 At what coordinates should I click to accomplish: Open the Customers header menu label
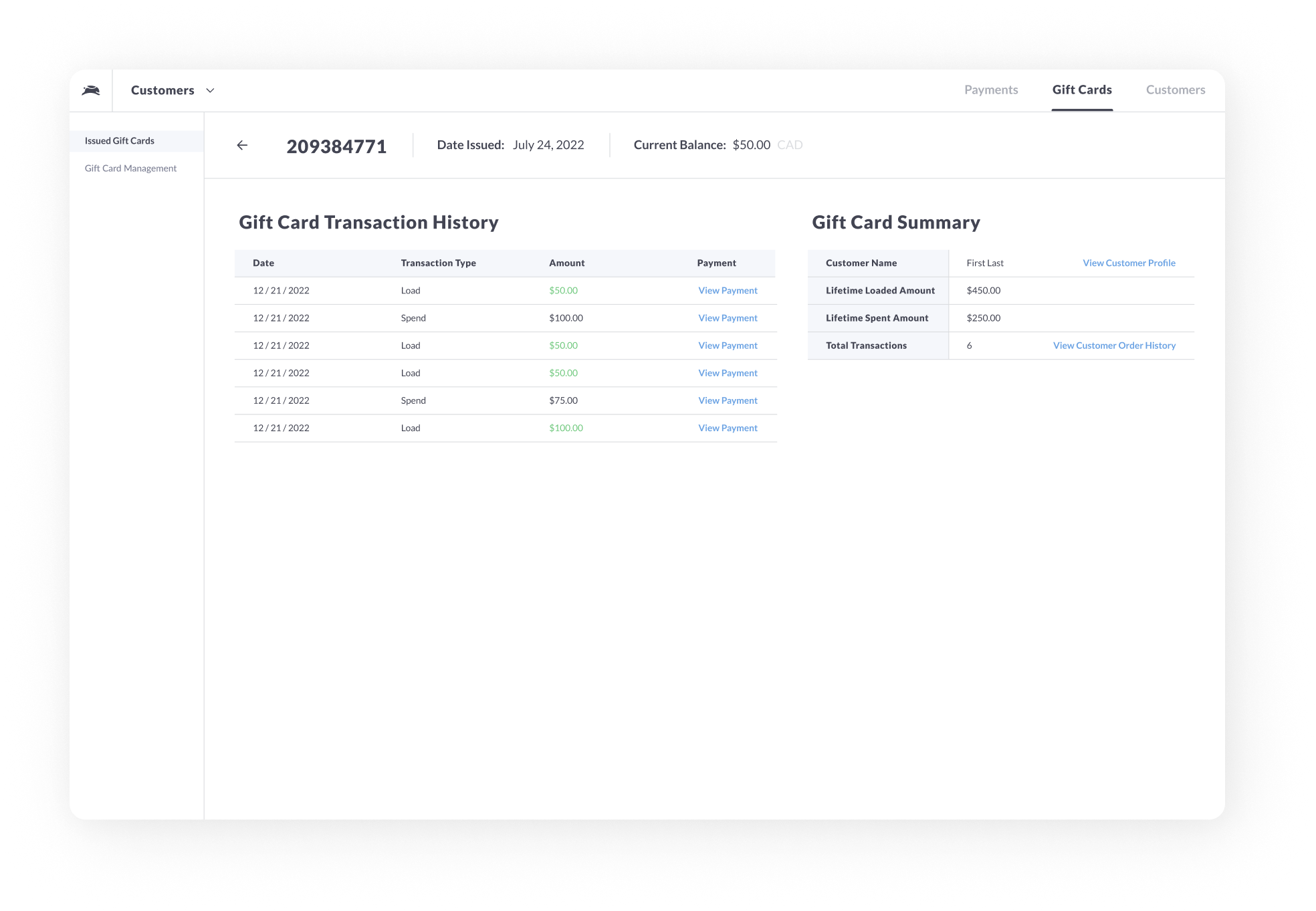(162, 90)
